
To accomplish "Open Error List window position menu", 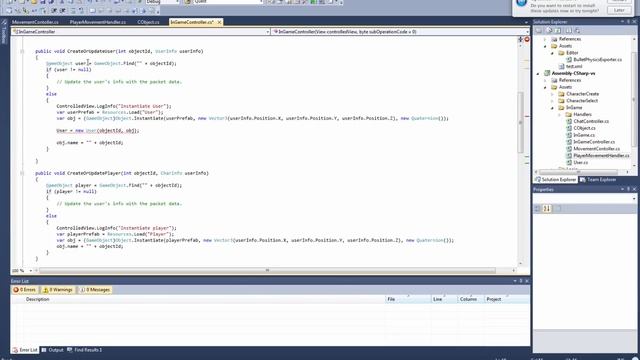I will click(515, 281).
